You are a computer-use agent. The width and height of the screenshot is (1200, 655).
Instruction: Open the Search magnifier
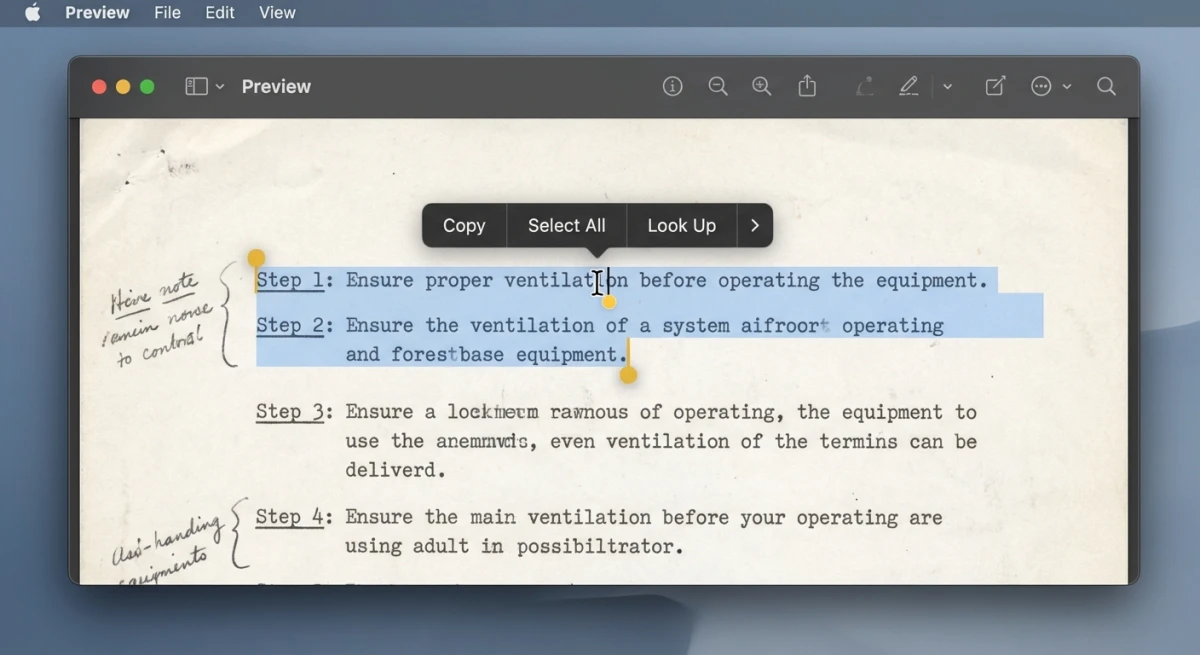pyautogui.click(x=1106, y=87)
